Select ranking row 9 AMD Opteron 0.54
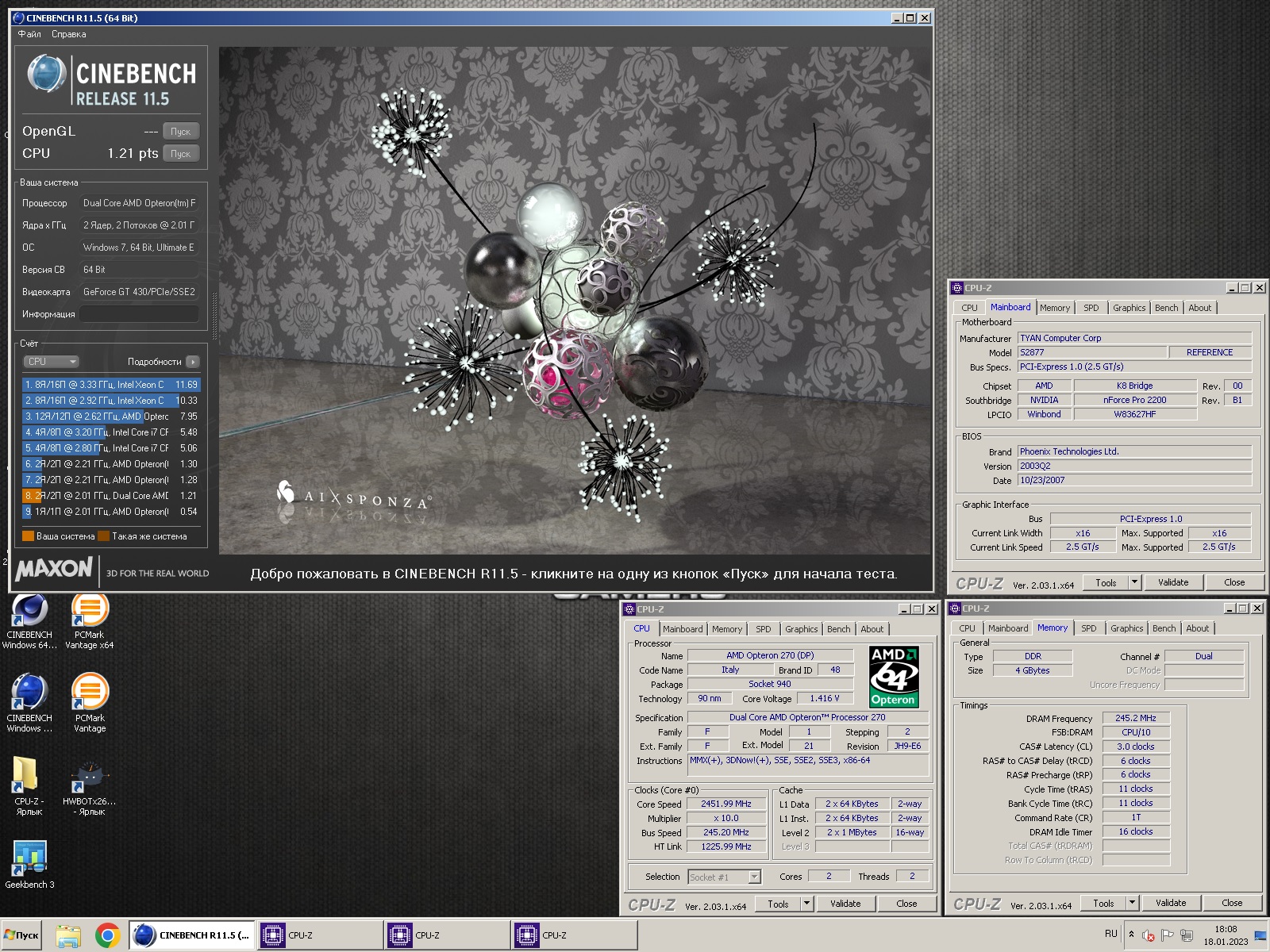Viewport: 1270px width, 952px height. tap(111, 512)
